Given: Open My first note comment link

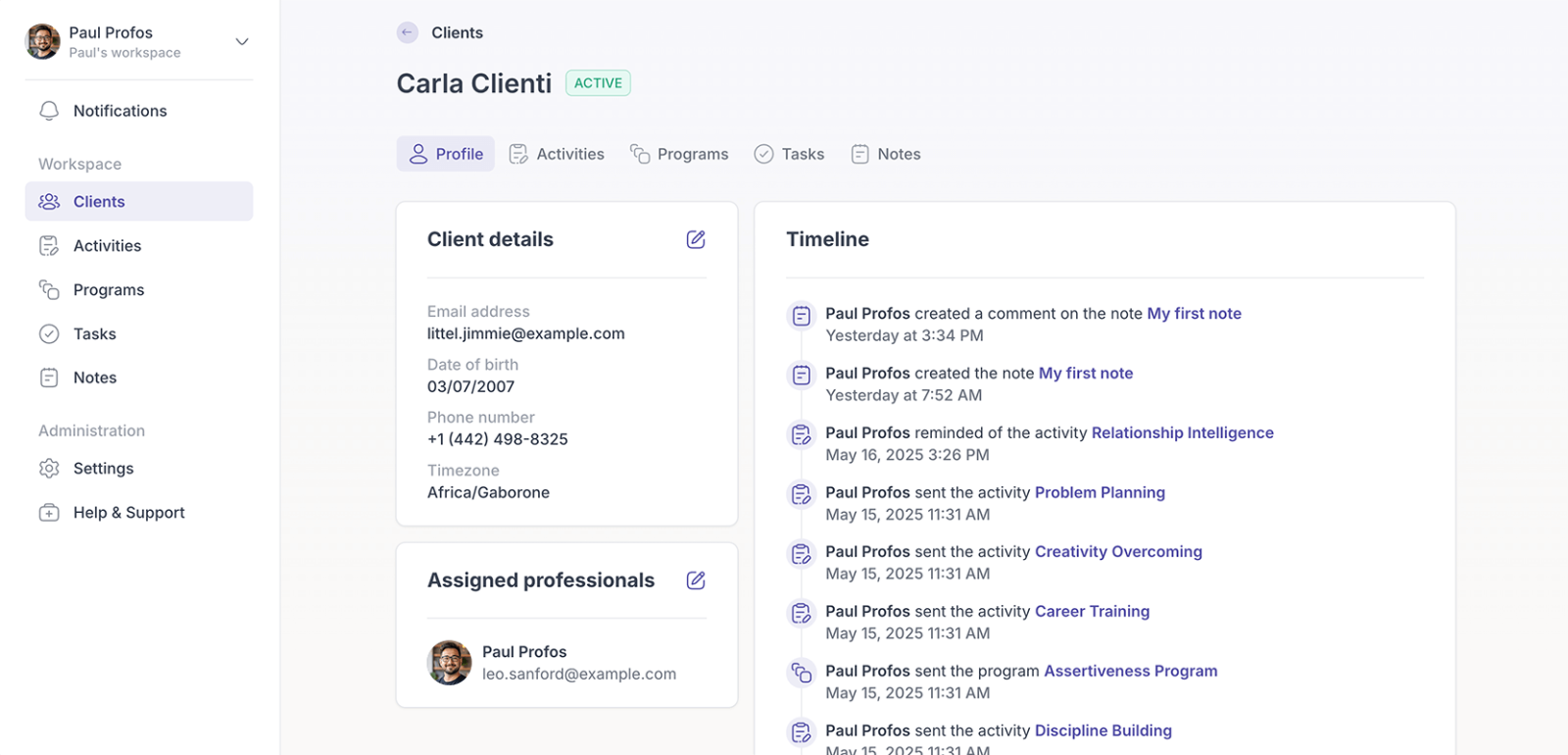Looking at the screenshot, I should [x=1194, y=314].
